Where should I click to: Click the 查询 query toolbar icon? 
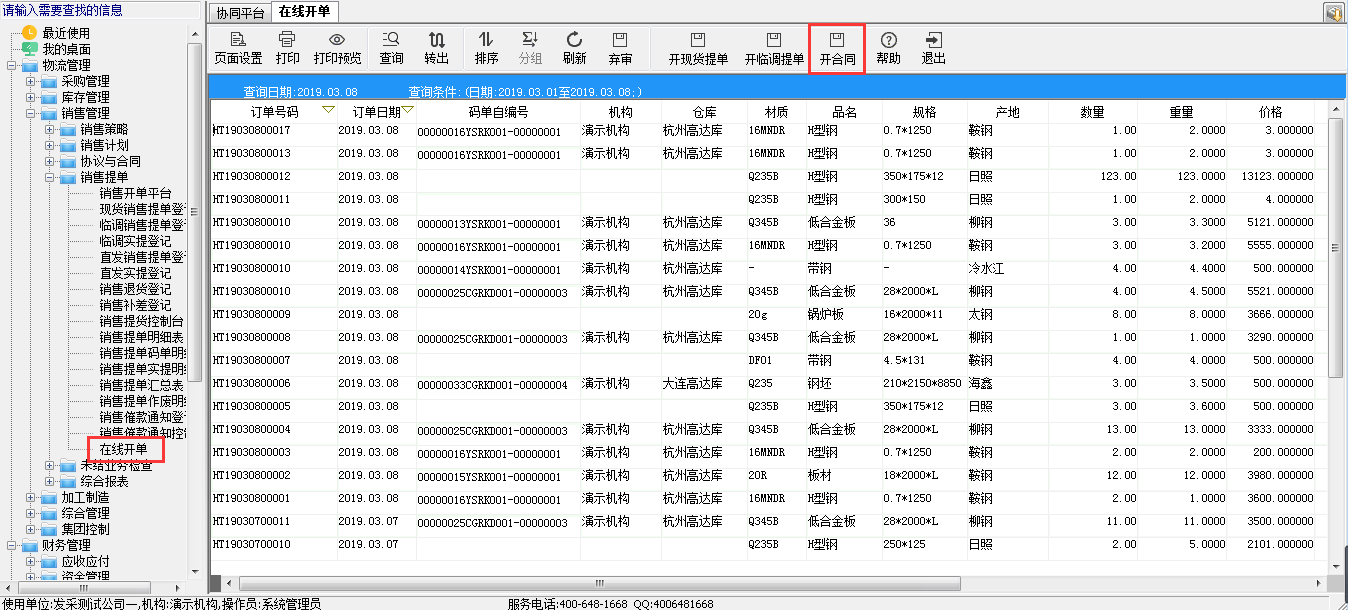click(391, 48)
